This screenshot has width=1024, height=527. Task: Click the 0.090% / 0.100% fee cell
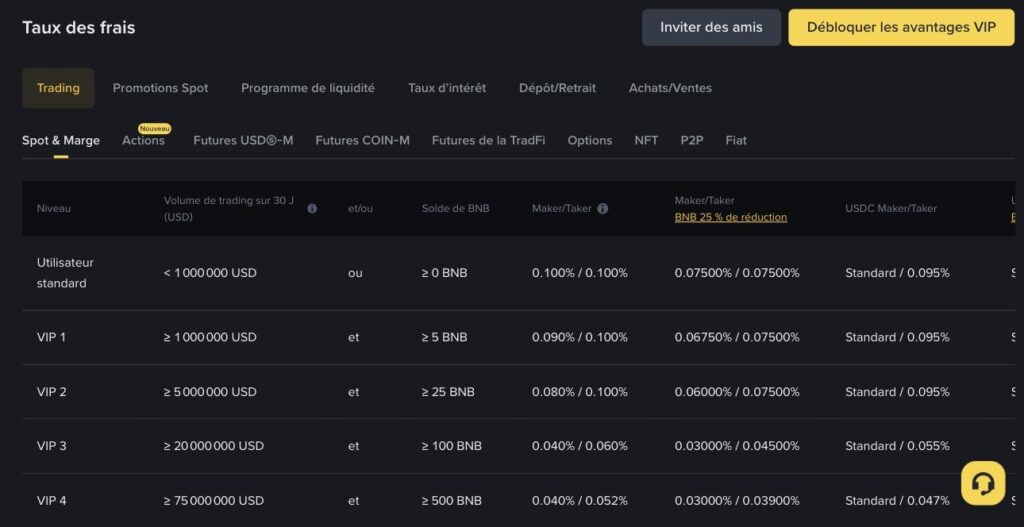(580, 338)
